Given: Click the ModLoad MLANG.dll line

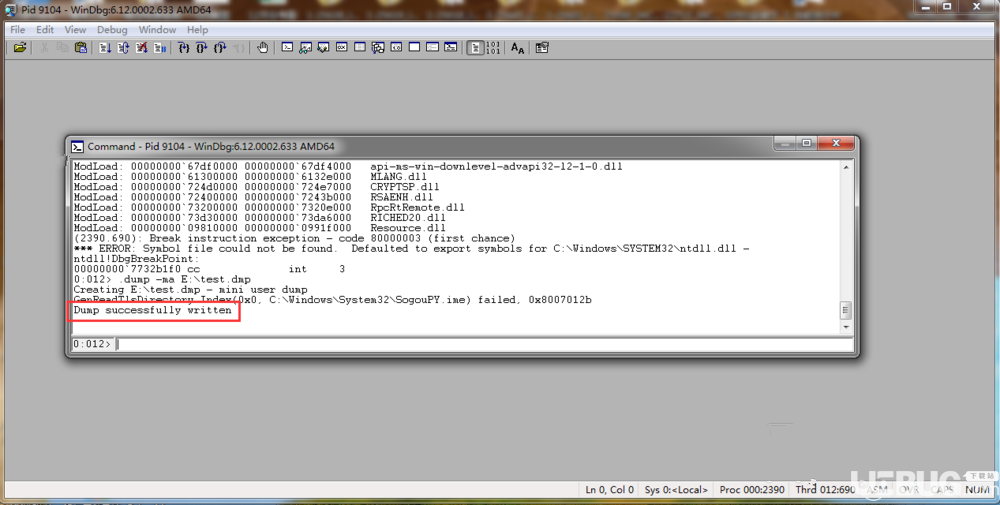Looking at the screenshot, I should pos(250,177).
